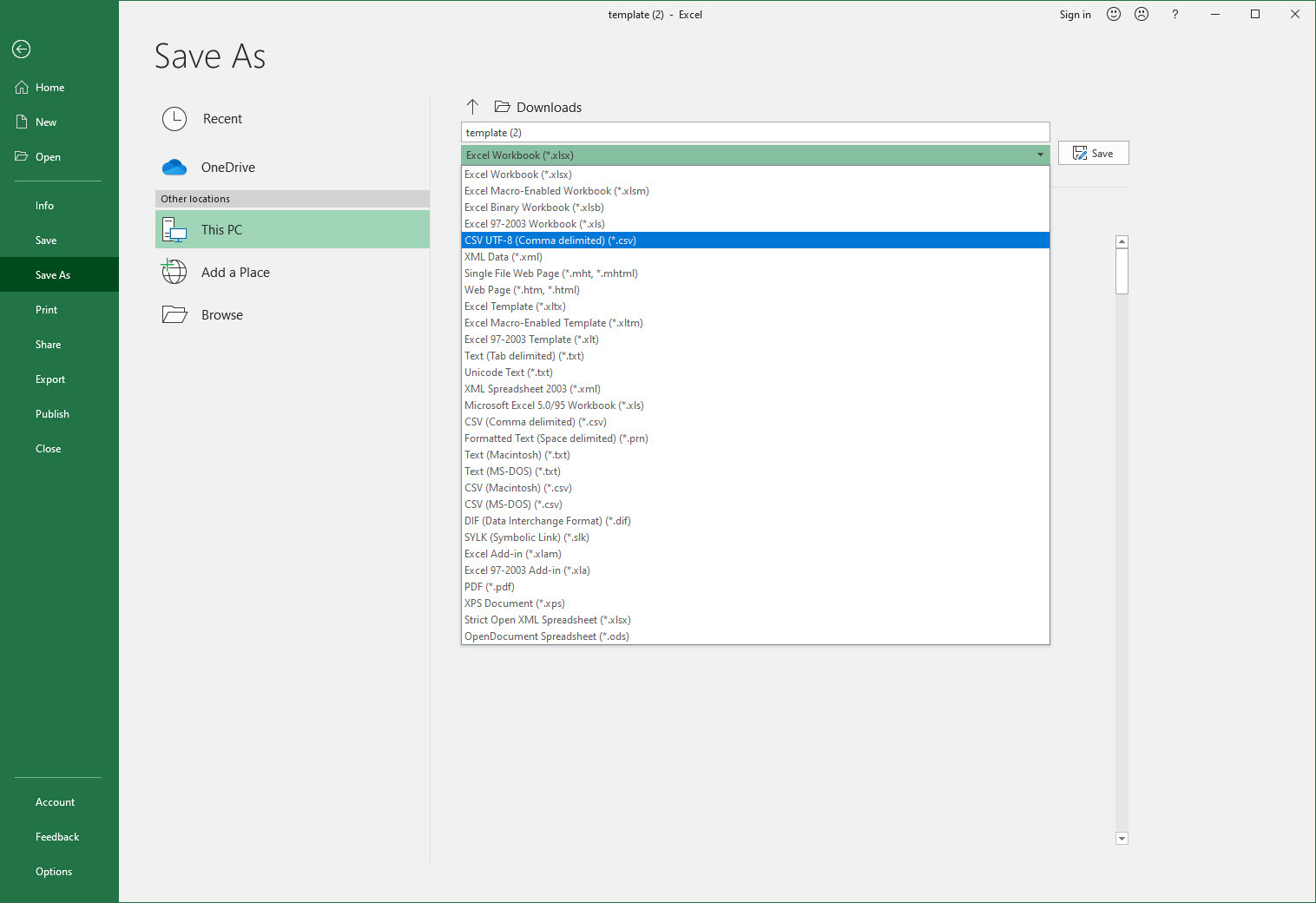Select Microsoft Excel 5.0/95 Workbook option
This screenshot has height=903, width=1316.
click(755, 405)
